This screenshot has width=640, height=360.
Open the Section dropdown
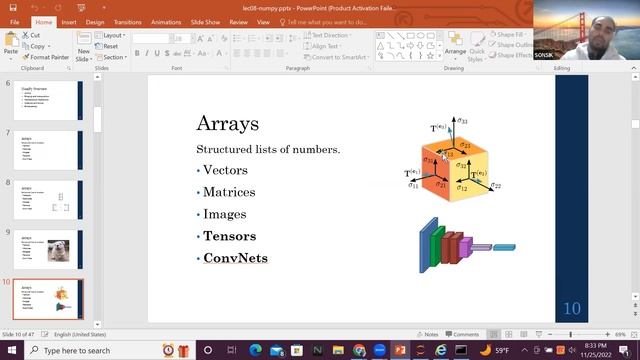(111, 57)
